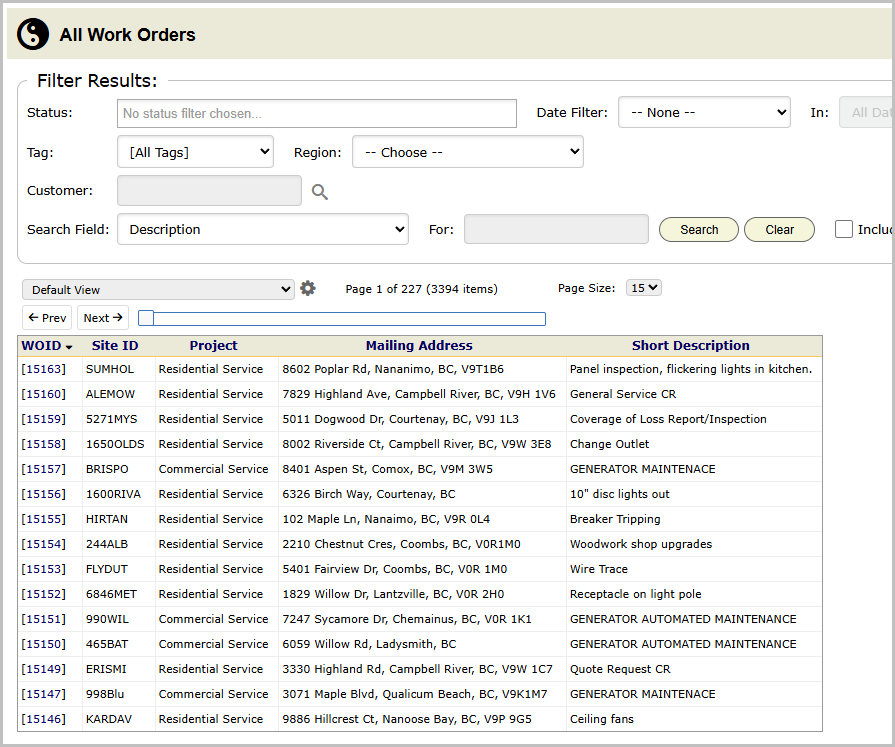Viewport: 895px width, 747px height.
Task: Click the yin-yang logo icon
Action: pos(33,34)
